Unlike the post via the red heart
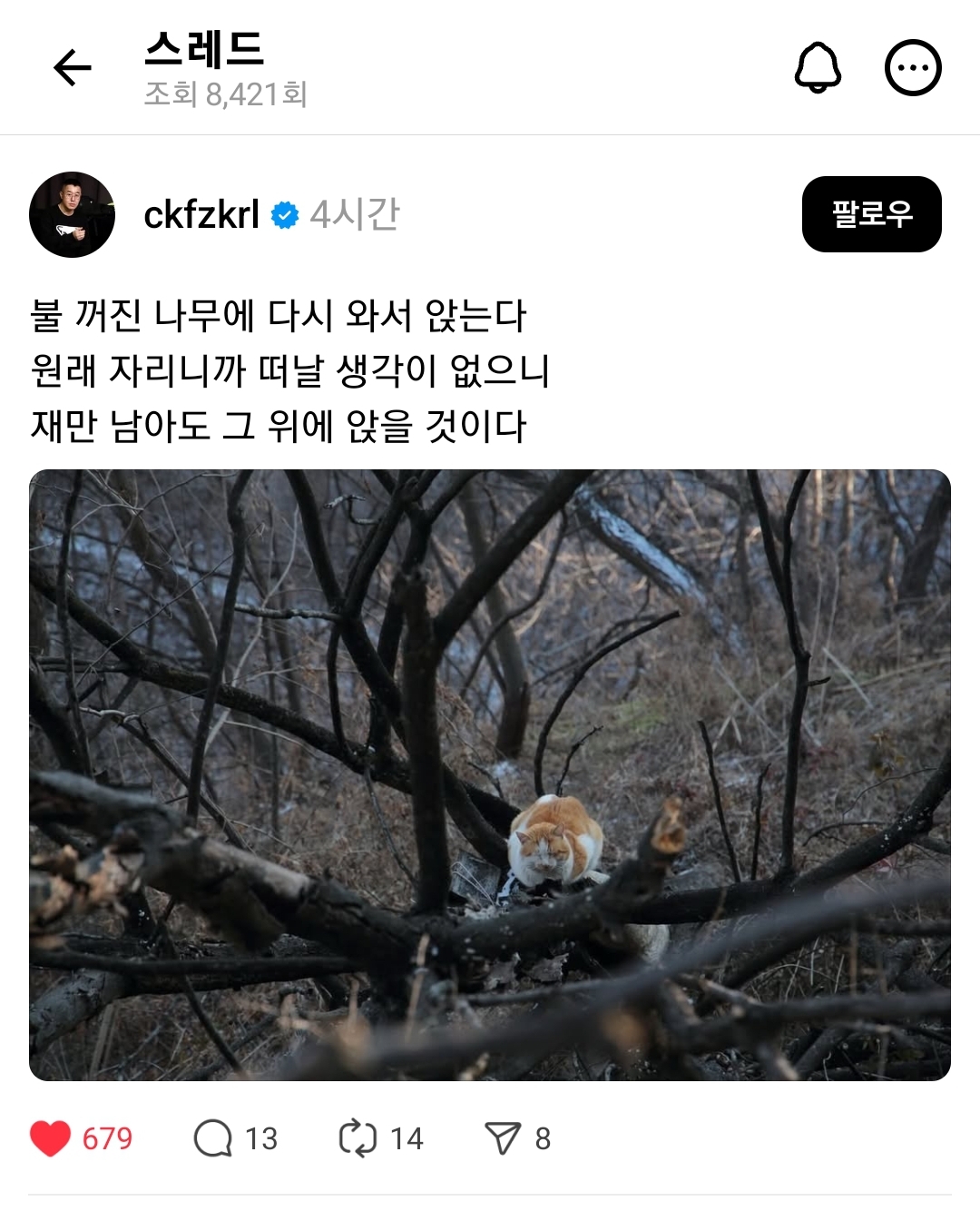 (x=50, y=1138)
